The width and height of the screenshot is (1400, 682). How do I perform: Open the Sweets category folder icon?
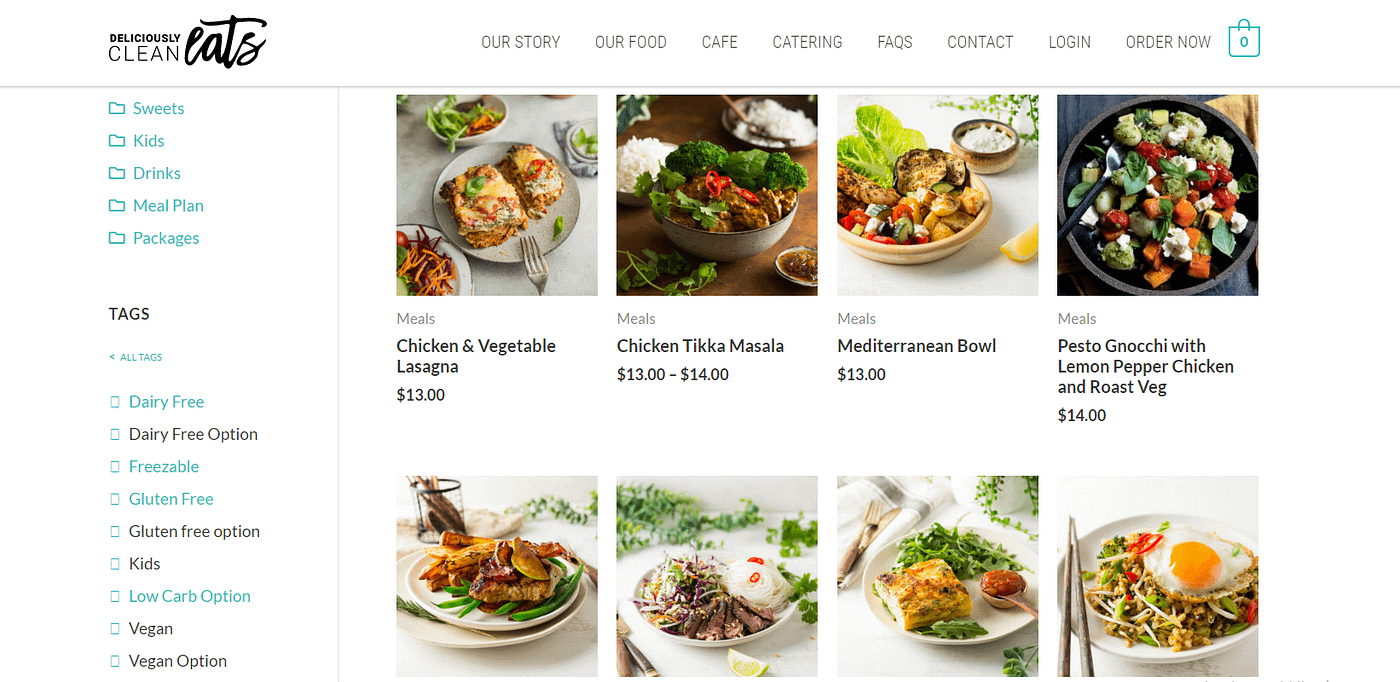point(117,108)
